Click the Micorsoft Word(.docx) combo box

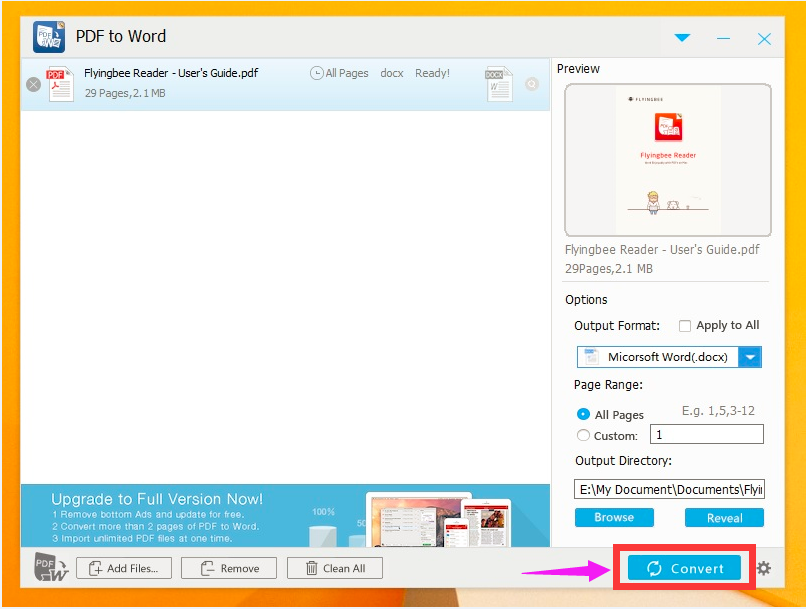pyautogui.click(x=669, y=357)
